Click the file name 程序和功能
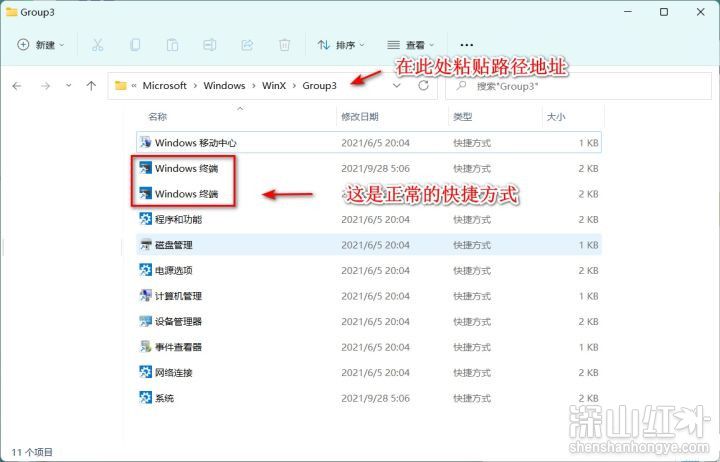The width and height of the screenshot is (720, 462). click(x=178, y=220)
